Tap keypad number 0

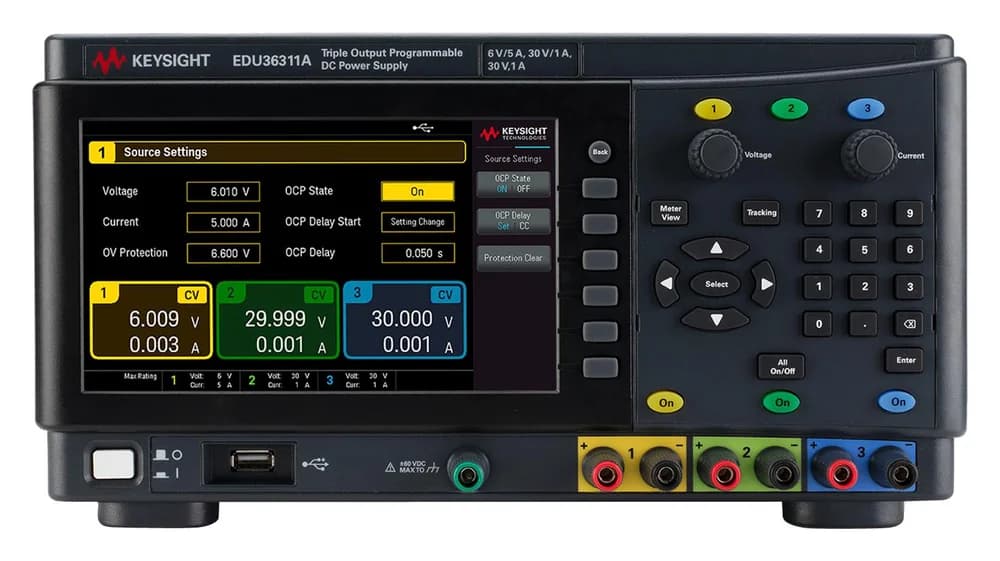(818, 324)
